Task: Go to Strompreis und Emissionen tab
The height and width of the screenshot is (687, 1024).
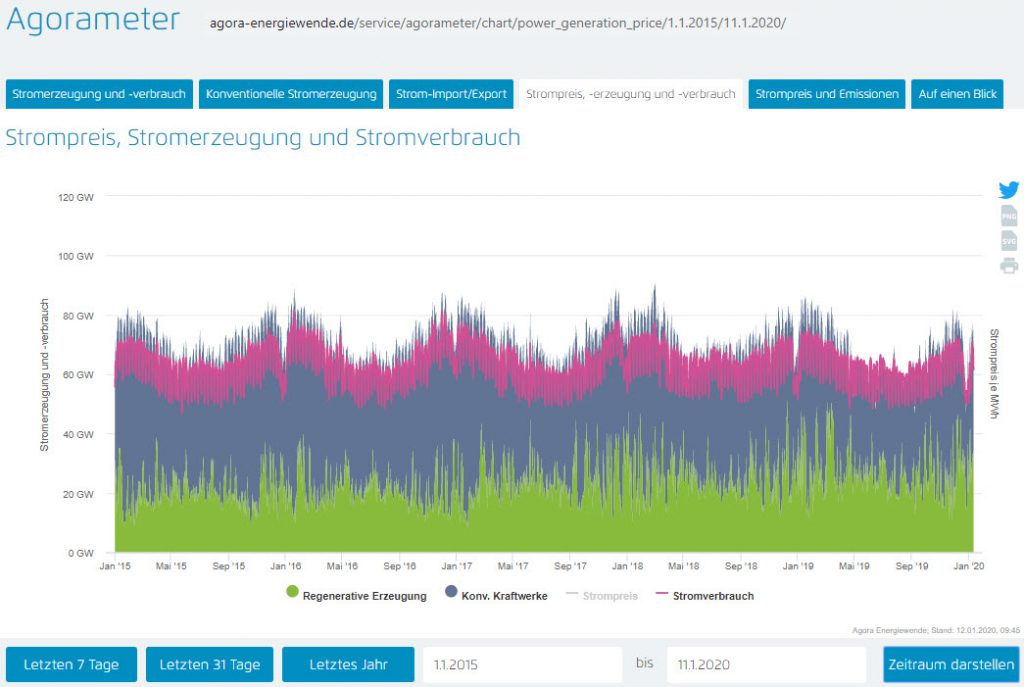Action: click(826, 94)
